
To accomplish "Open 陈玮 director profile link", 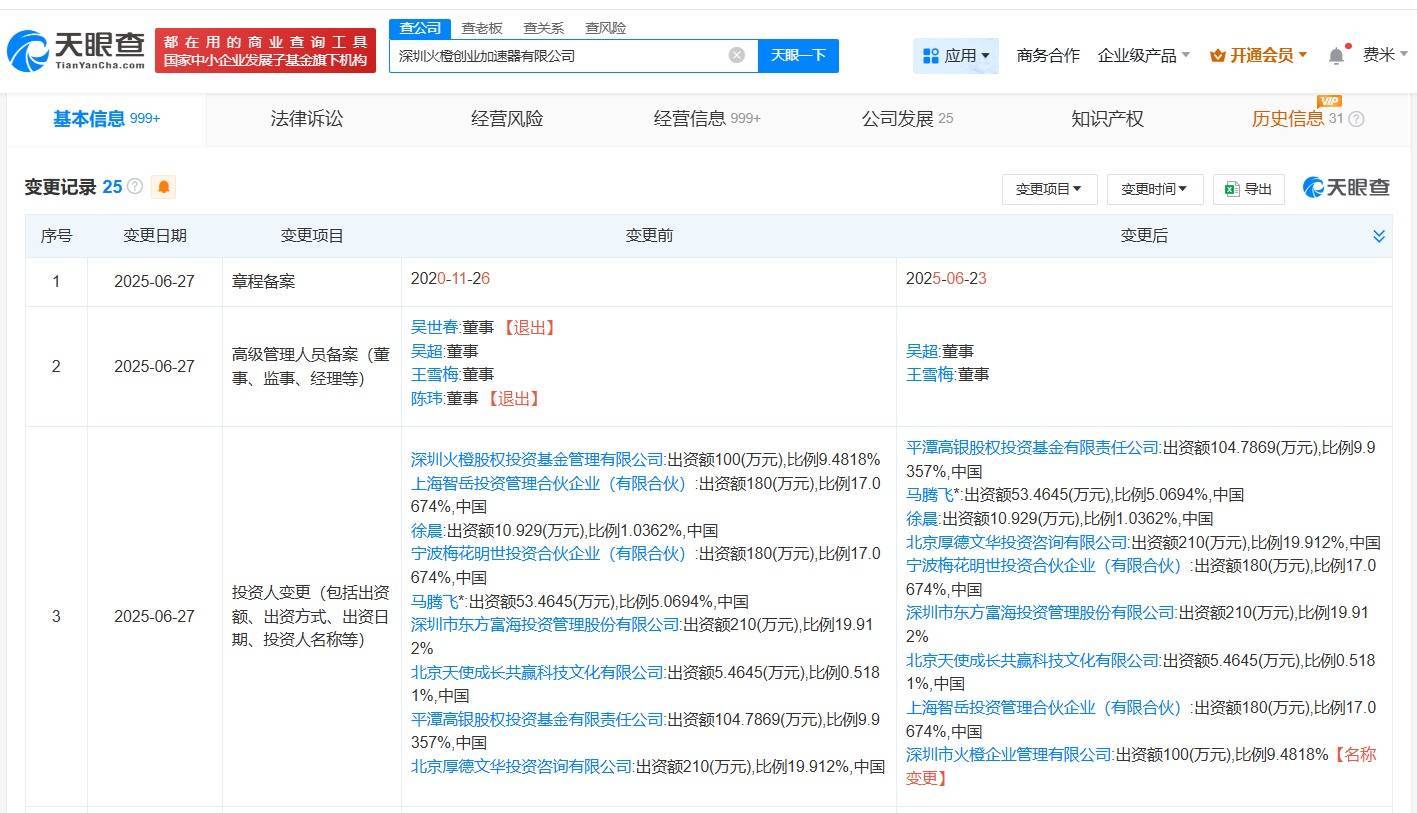I will tap(427, 398).
